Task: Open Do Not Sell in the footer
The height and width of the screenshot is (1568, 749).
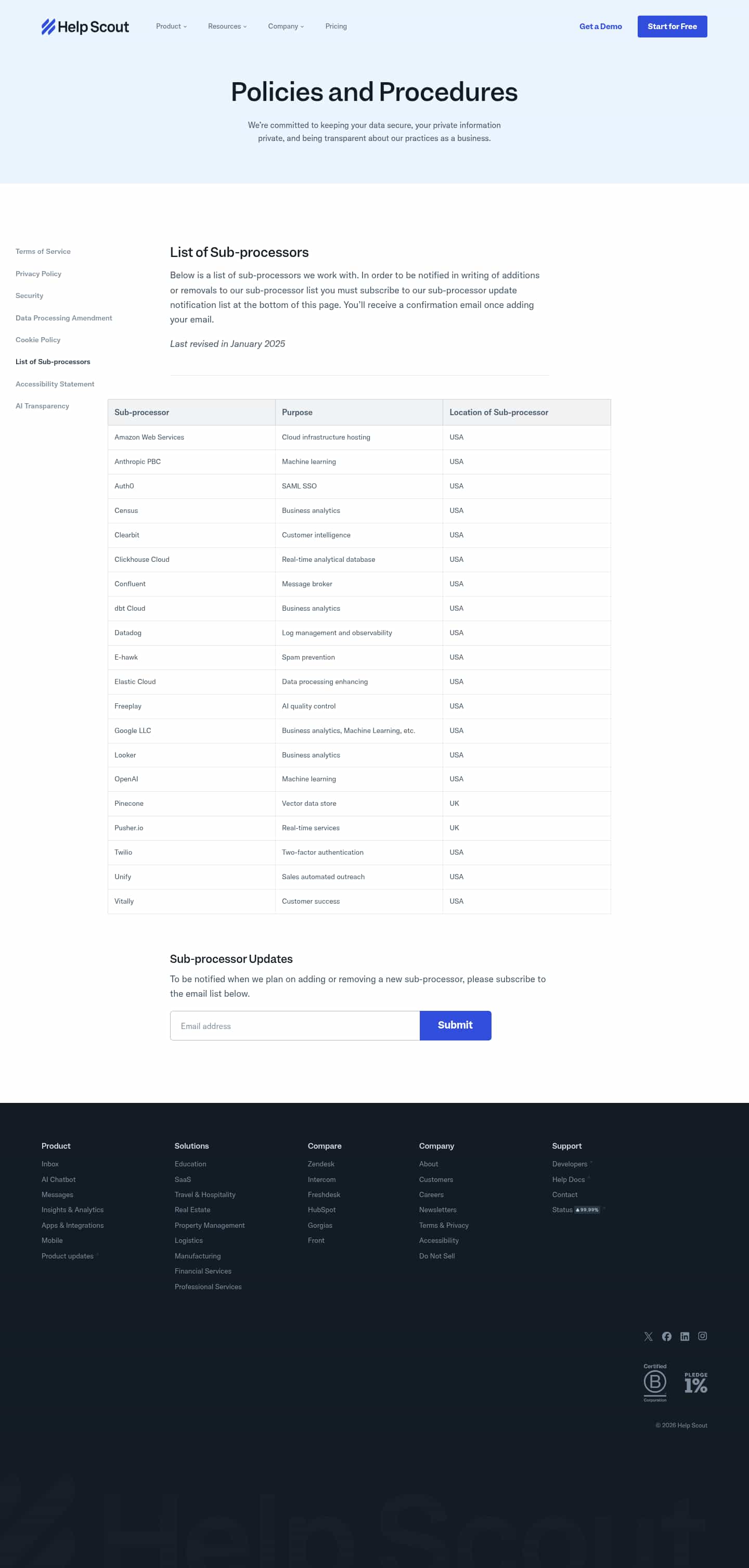Action: point(437,1255)
